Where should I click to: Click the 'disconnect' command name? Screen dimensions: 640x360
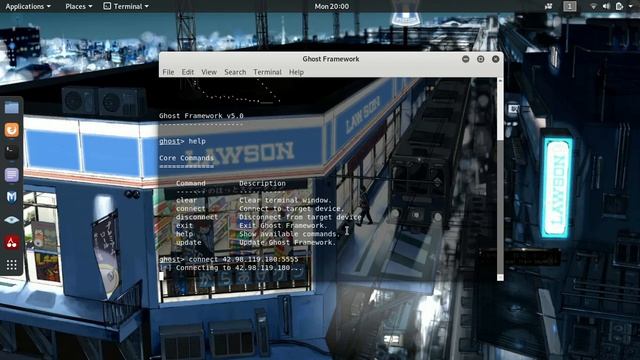click(x=197, y=217)
